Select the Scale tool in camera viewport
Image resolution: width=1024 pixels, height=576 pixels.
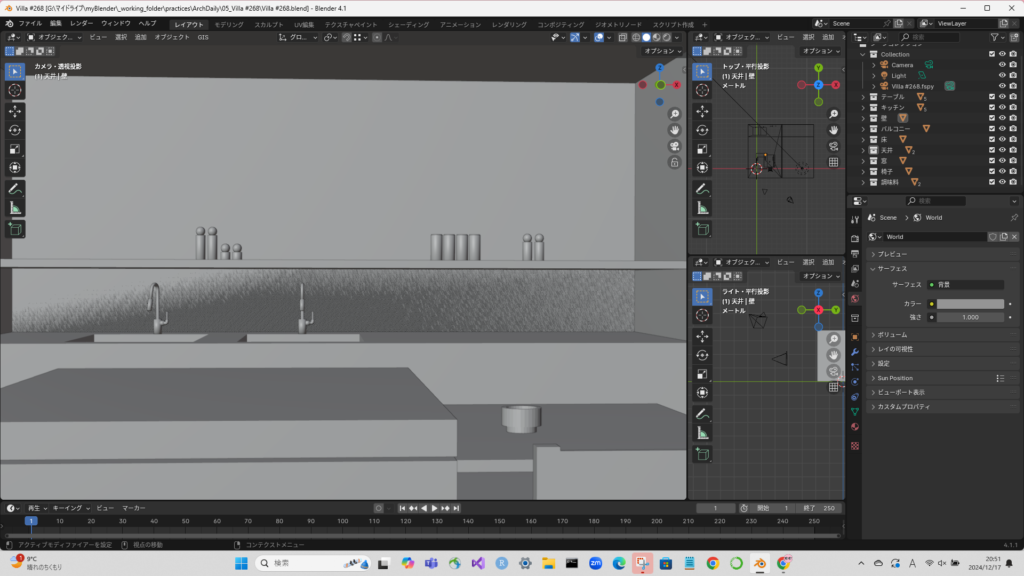tap(15, 149)
